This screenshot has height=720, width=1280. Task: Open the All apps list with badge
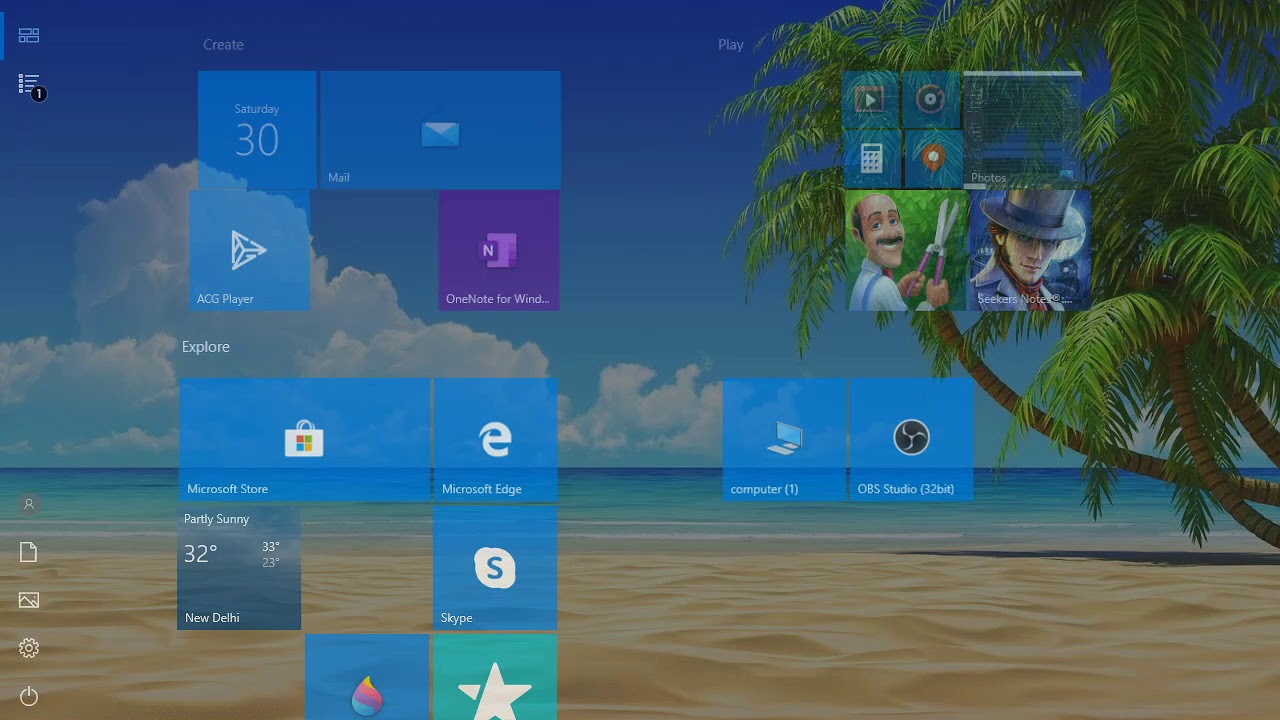tap(30, 85)
